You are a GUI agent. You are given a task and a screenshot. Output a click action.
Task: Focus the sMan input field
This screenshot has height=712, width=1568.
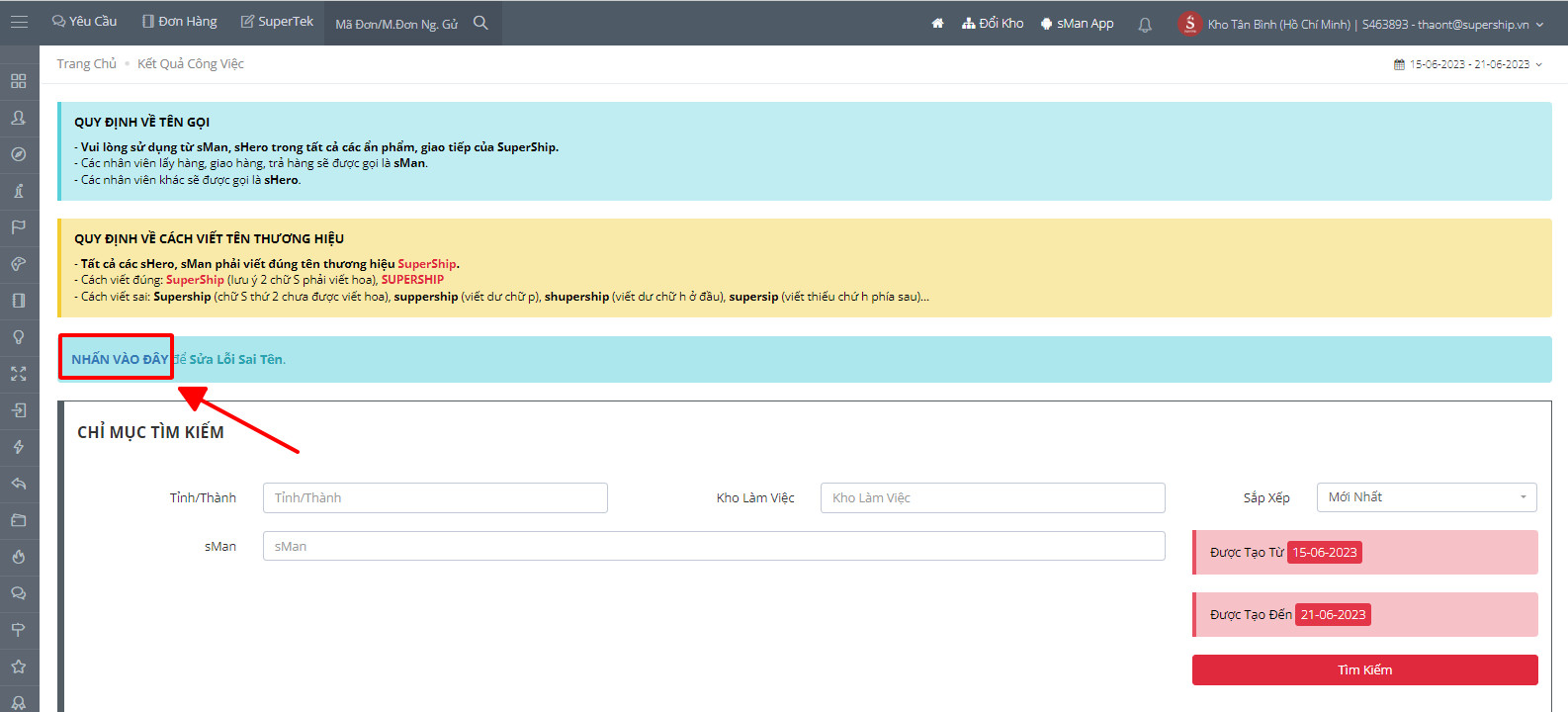[714, 546]
